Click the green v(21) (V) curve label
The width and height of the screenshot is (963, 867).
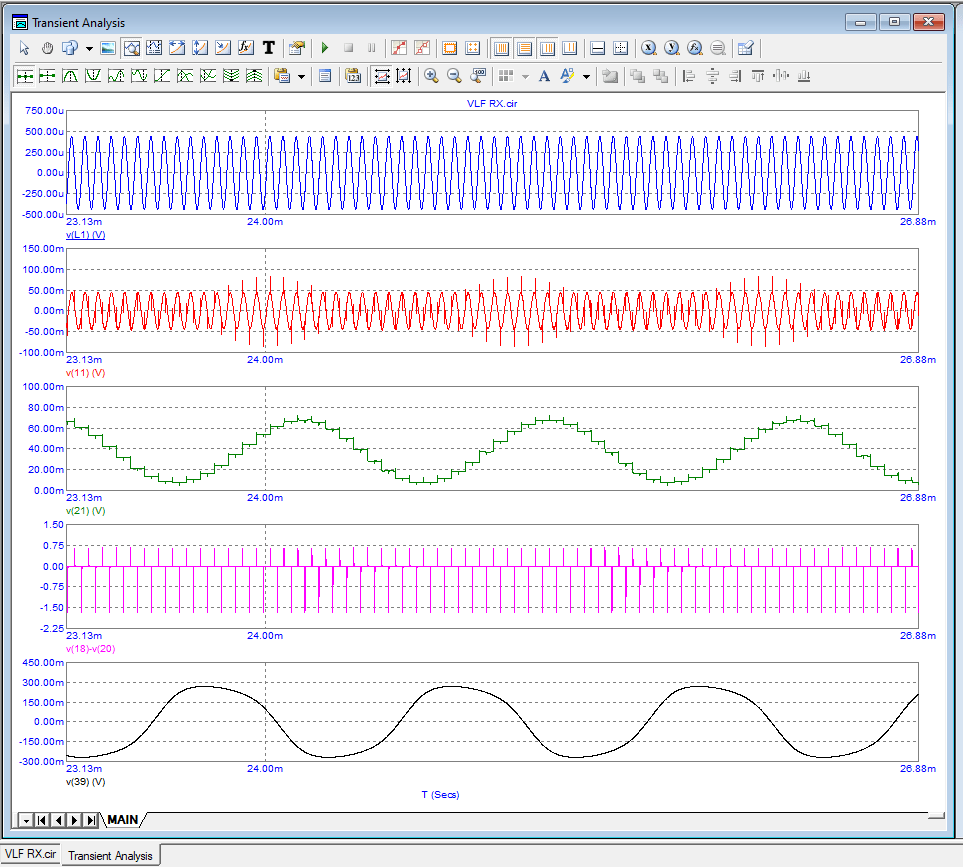85,511
